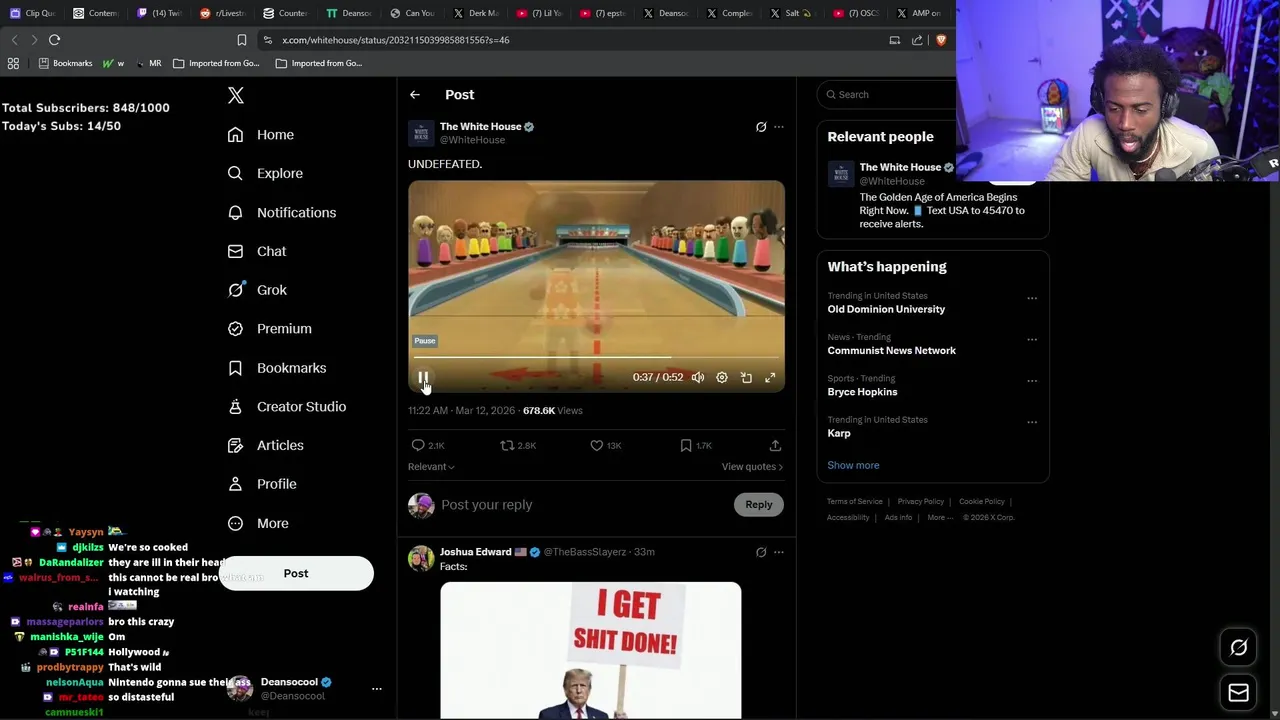Share the White House post
1280x720 pixels.
[775, 446]
